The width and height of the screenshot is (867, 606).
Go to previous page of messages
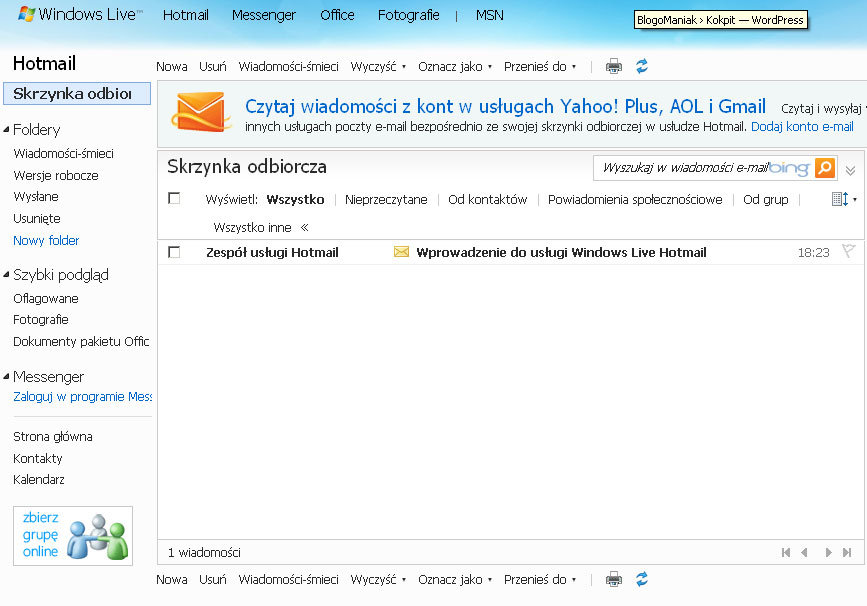click(x=805, y=552)
